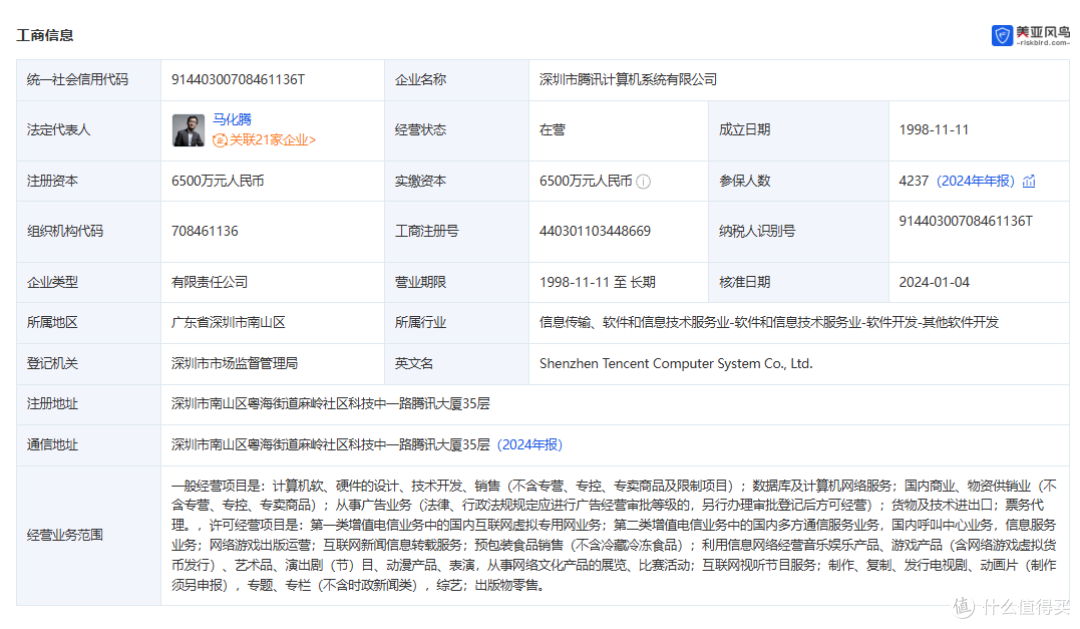Select organization code 708461136
The image size is (1080, 629).
pyautogui.click(x=205, y=231)
